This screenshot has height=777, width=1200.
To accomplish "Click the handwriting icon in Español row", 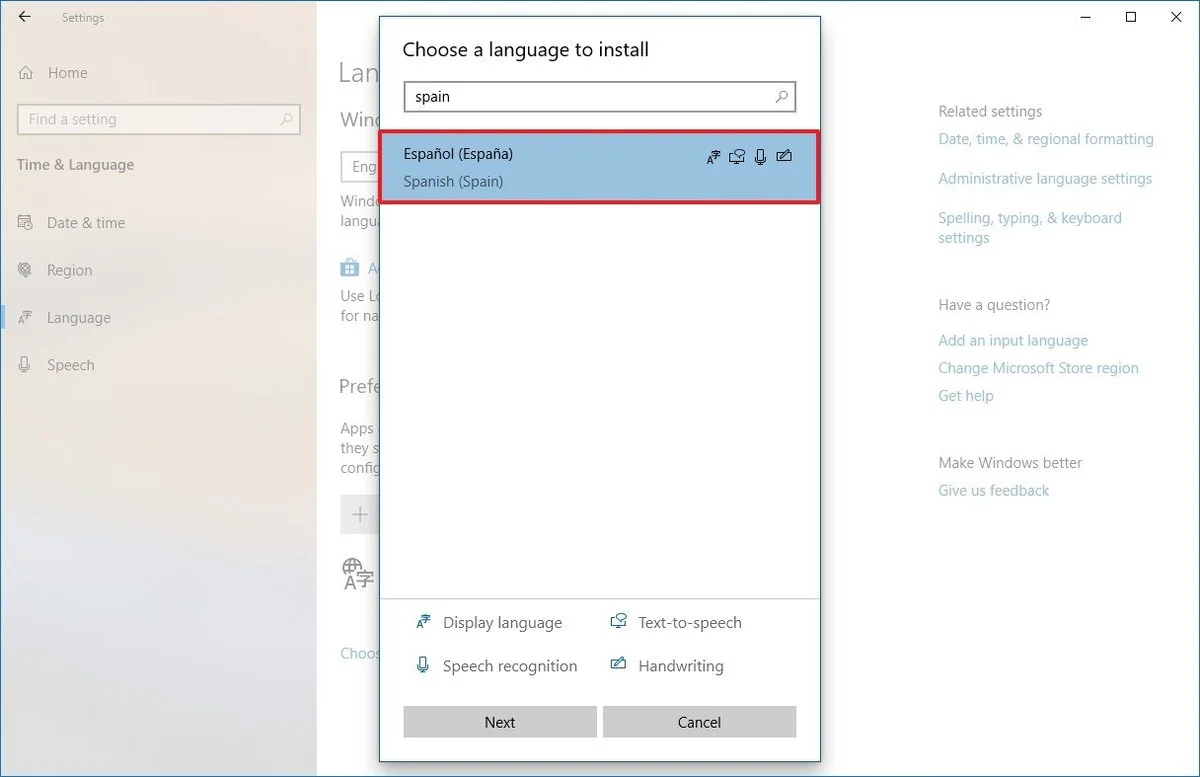I will (784, 156).
